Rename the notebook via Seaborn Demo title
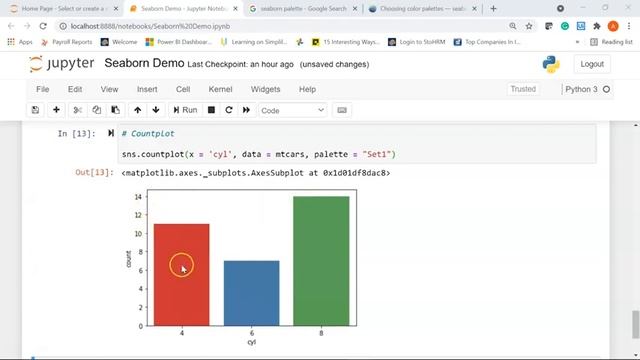640x360 pixels. click(x=144, y=63)
